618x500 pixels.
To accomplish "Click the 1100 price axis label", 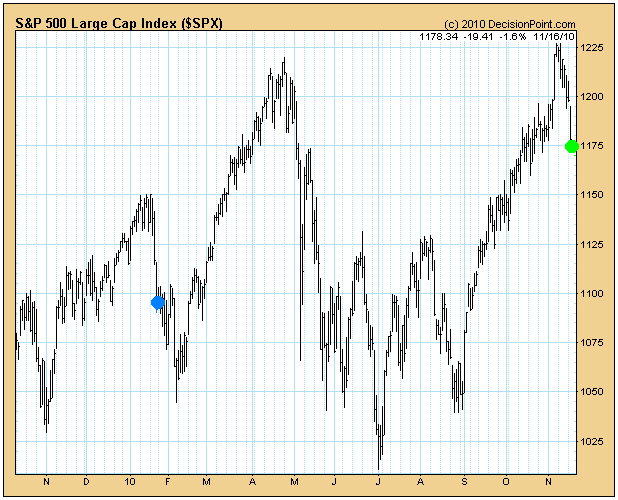I will coord(592,294).
